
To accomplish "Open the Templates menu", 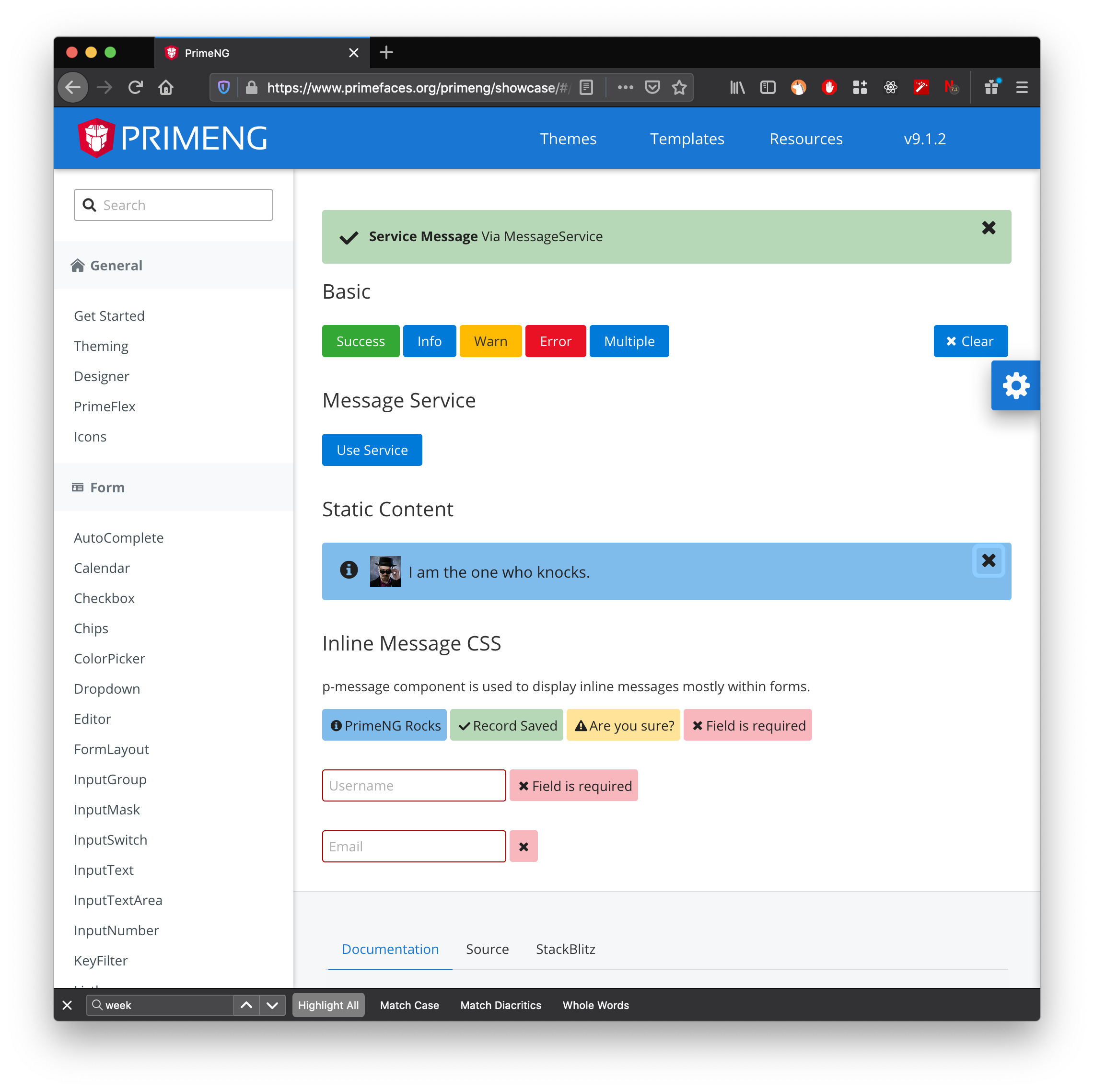I will pos(687,138).
